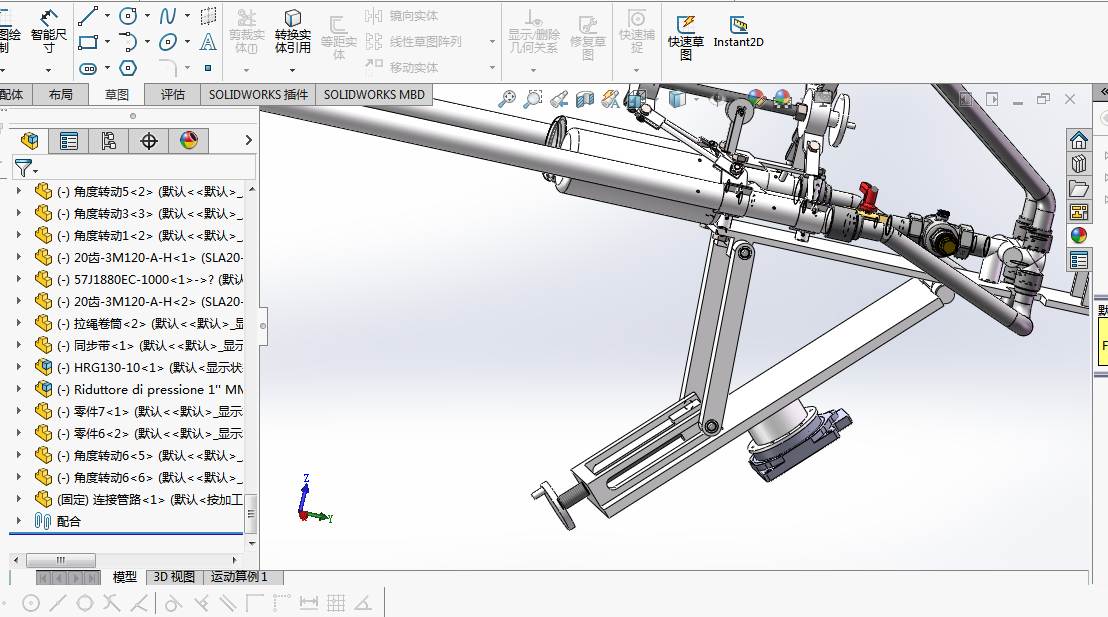Expand the manager pane tabs chevron
1108x617 pixels.
(248, 140)
